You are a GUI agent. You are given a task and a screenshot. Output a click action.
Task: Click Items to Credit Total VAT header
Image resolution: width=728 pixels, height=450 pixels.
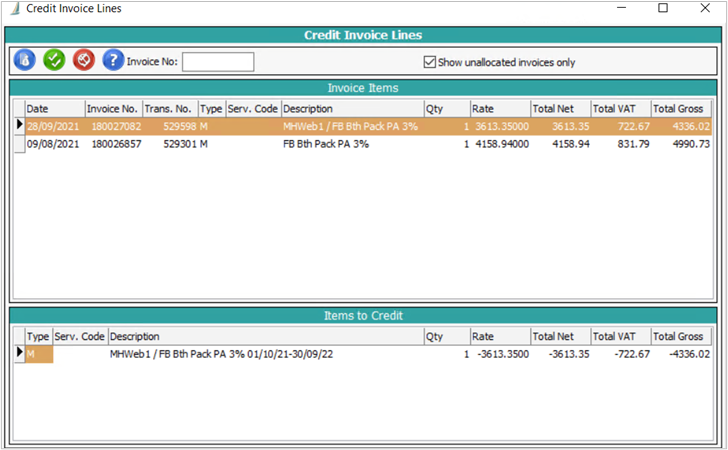[x=621, y=336]
